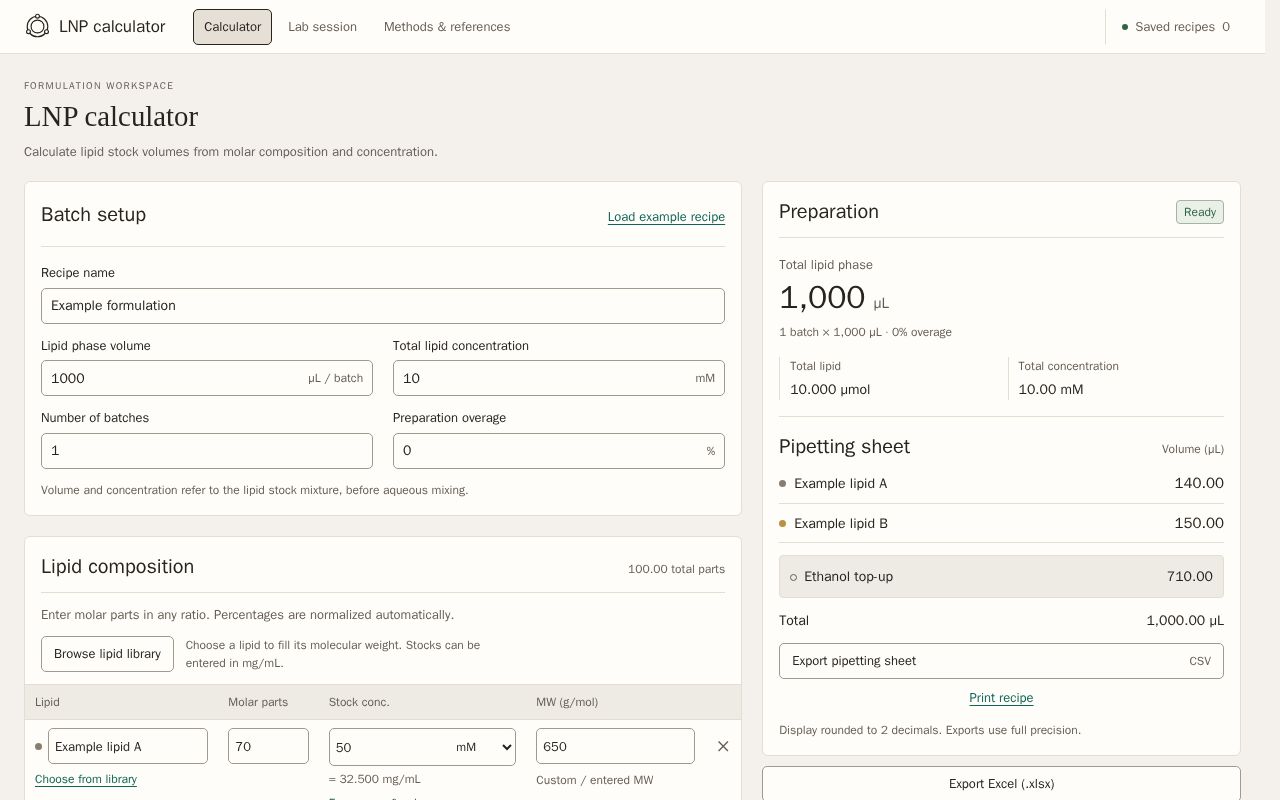
Task: Click Load example recipe link
Action: (x=666, y=217)
